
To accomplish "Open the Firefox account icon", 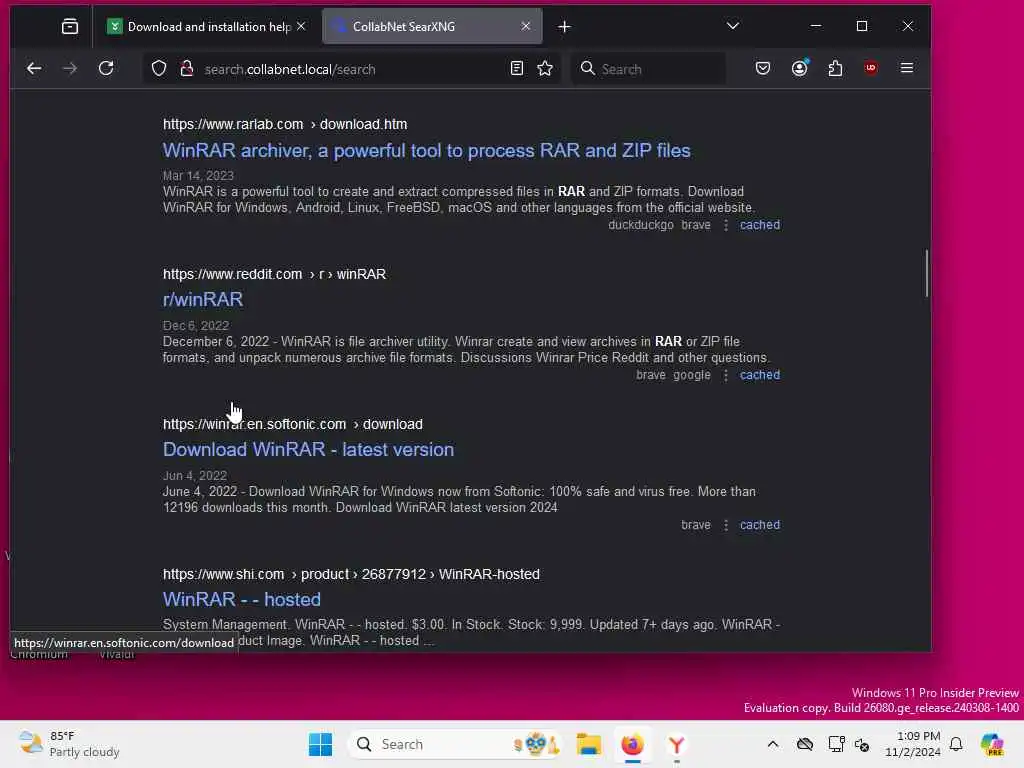I will (x=800, y=69).
